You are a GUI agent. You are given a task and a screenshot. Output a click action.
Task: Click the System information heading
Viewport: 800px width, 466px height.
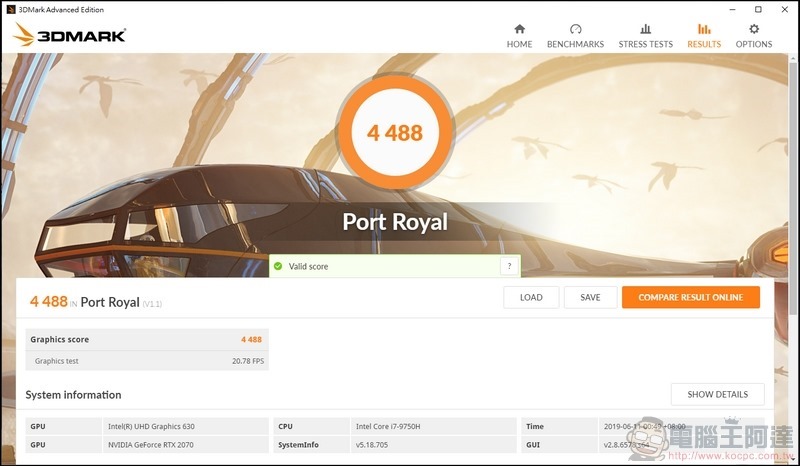73,395
